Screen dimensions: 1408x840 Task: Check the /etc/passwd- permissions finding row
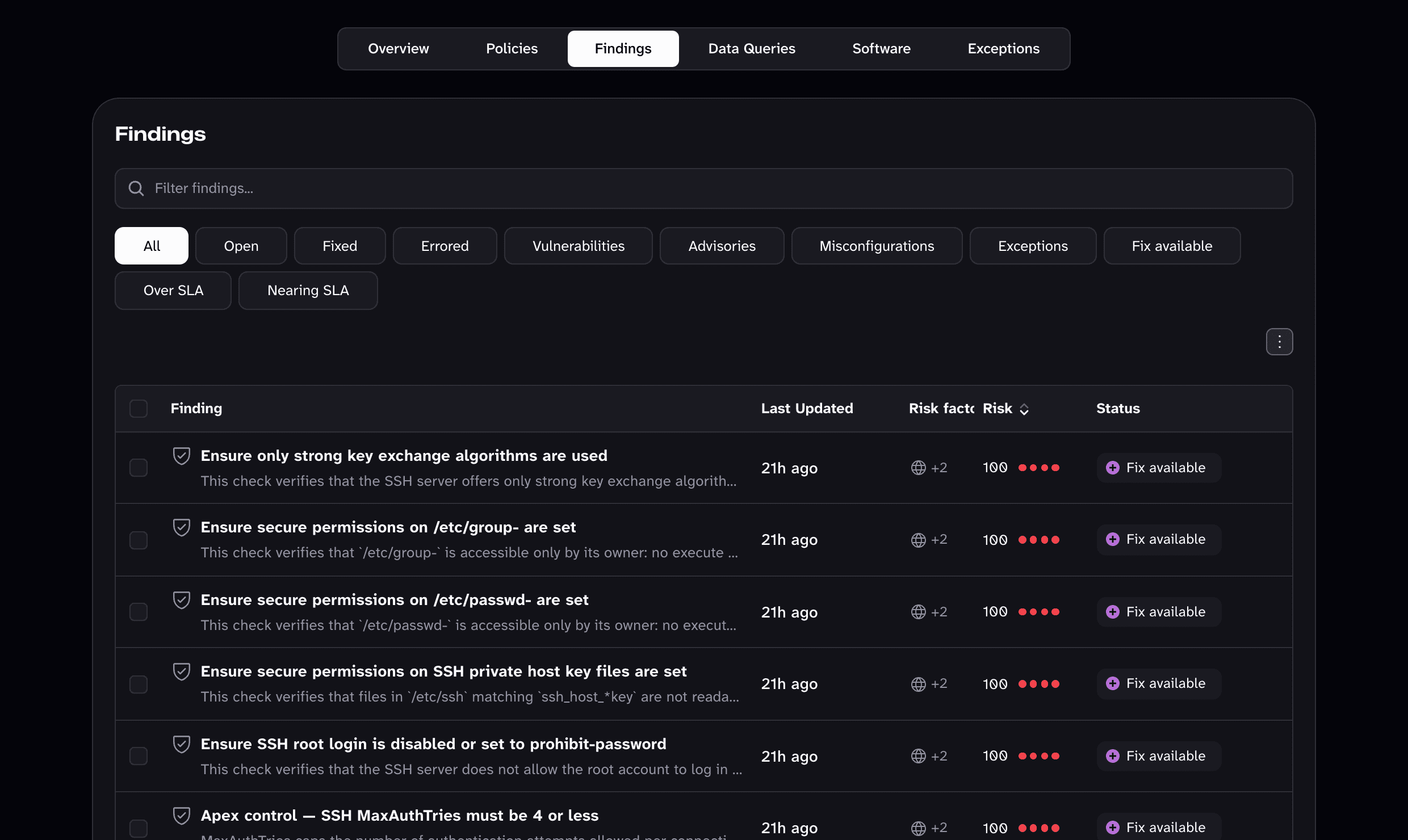139,612
